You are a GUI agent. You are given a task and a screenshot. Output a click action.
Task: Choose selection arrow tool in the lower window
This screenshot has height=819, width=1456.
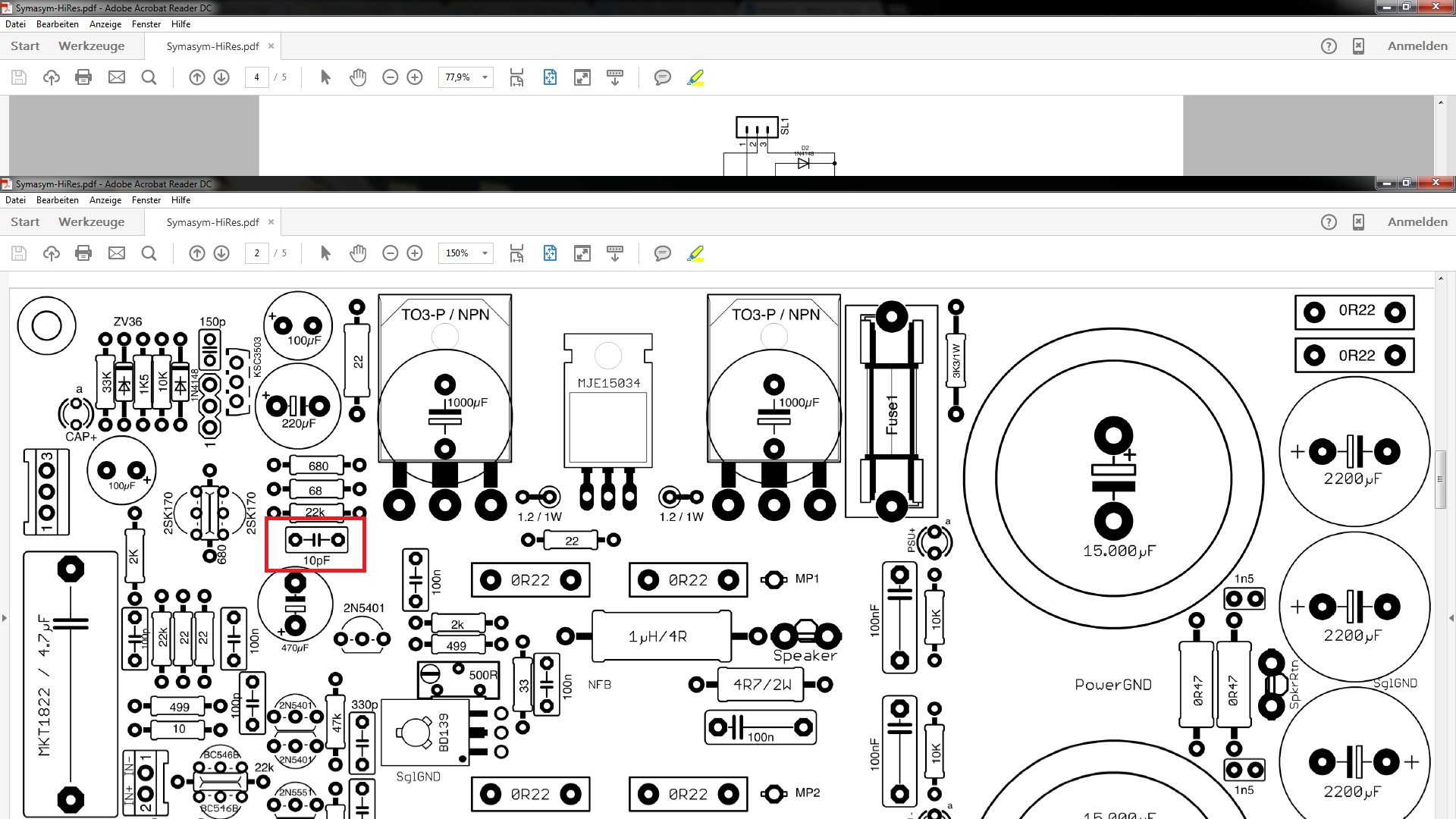coord(325,253)
